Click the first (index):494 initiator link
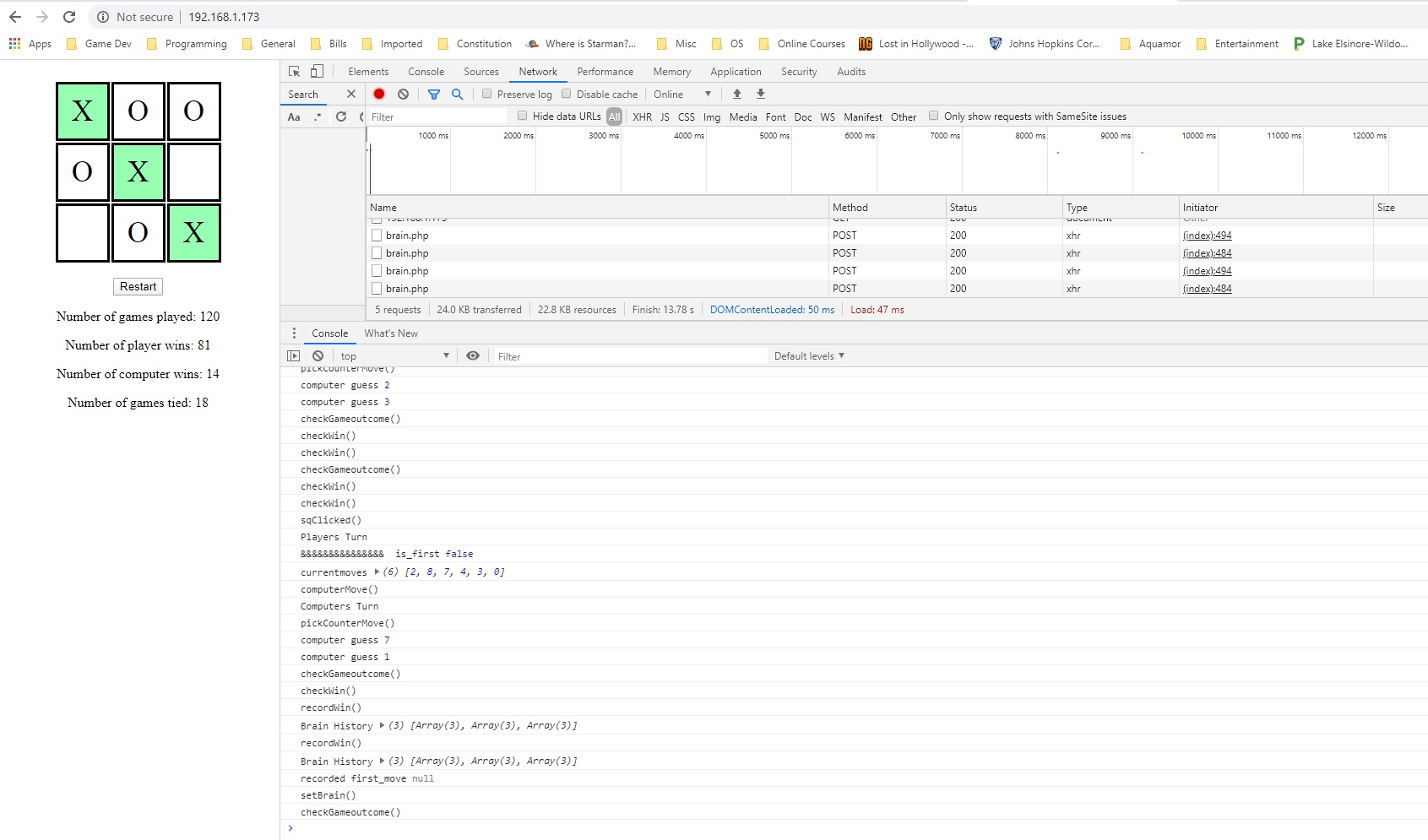This screenshot has width=1428, height=840. [x=1207, y=236]
